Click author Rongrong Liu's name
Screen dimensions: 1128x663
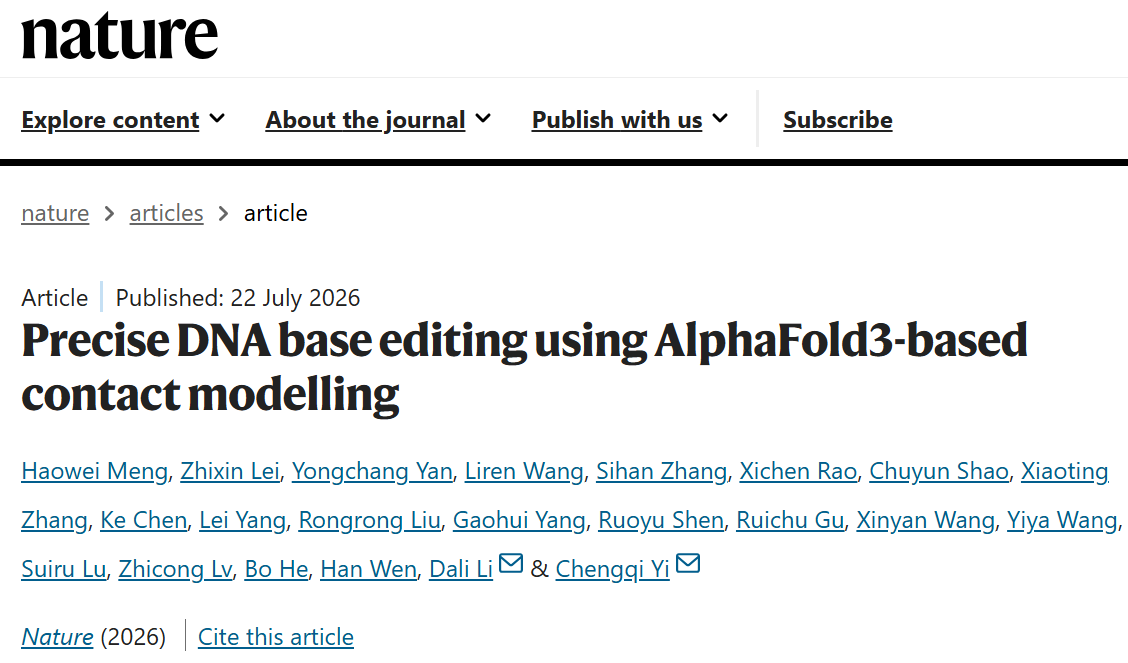pos(369,520)
